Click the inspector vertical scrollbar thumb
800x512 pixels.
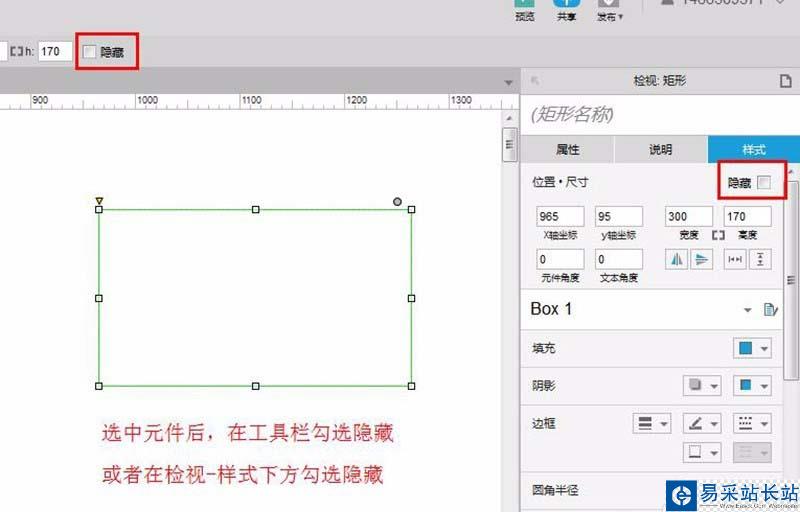pyautogui.click(x=791, y=279)
